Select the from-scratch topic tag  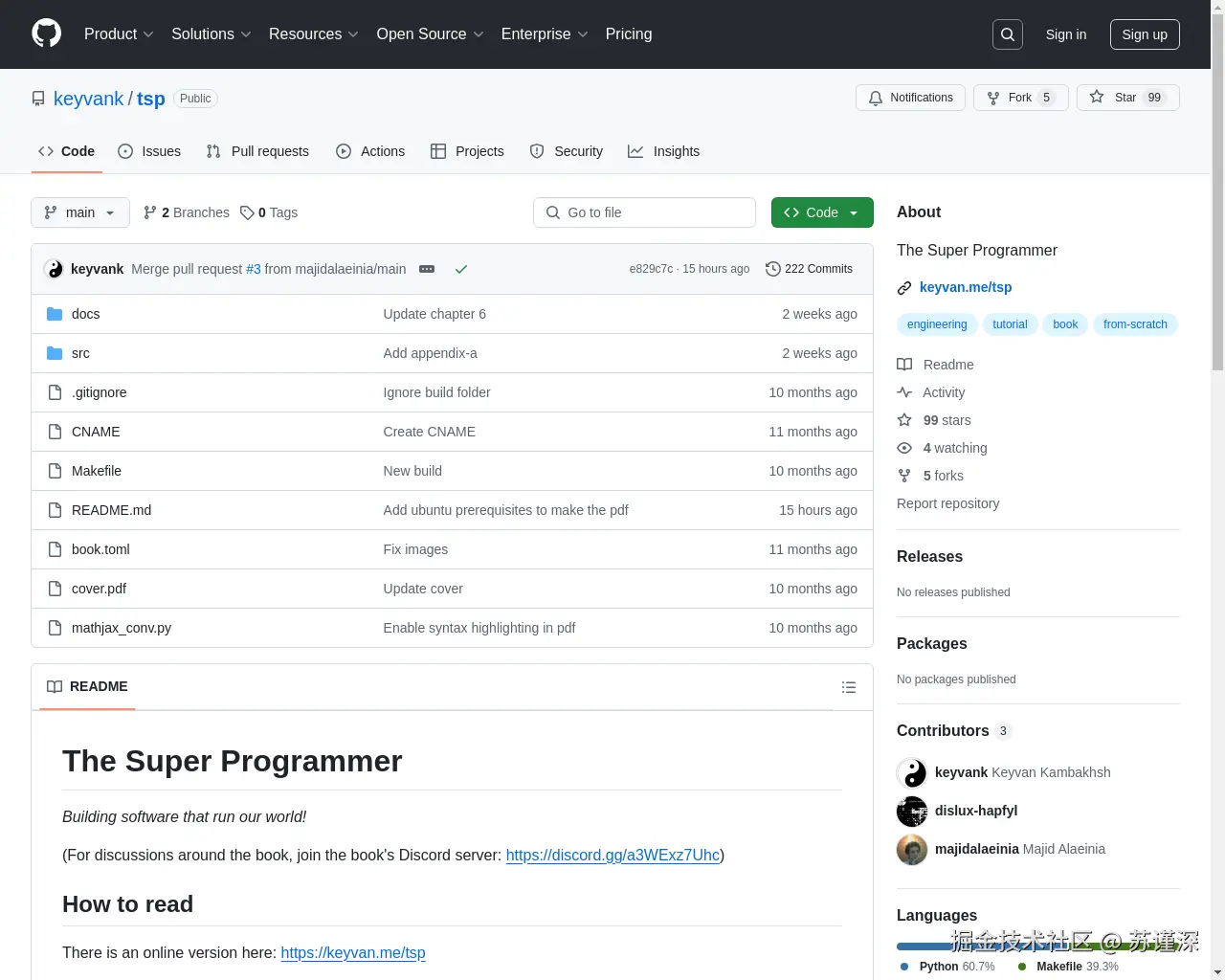(x=1135, y=324)
